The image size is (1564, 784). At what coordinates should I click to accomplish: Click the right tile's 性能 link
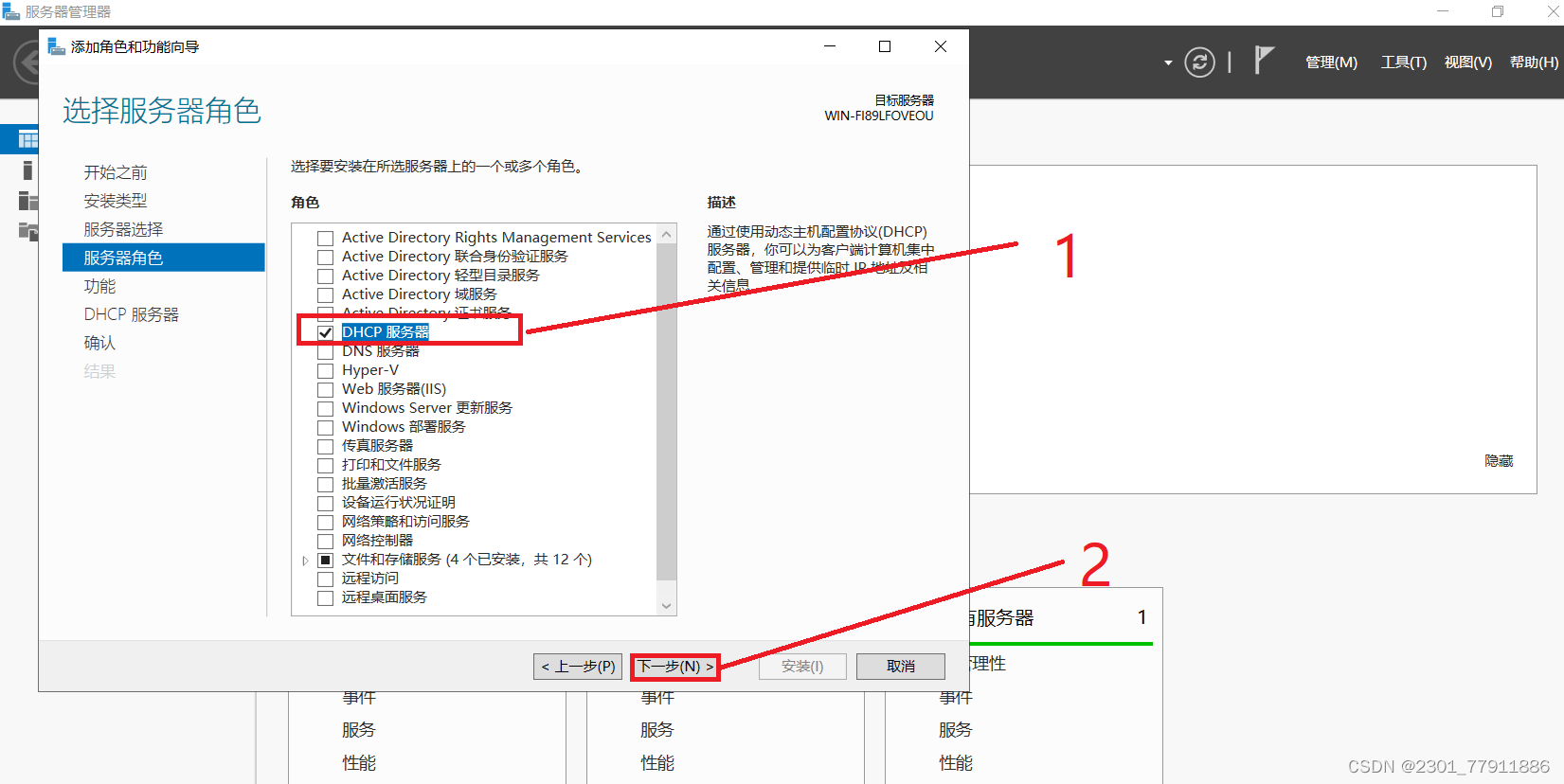(x=955, y=763)
